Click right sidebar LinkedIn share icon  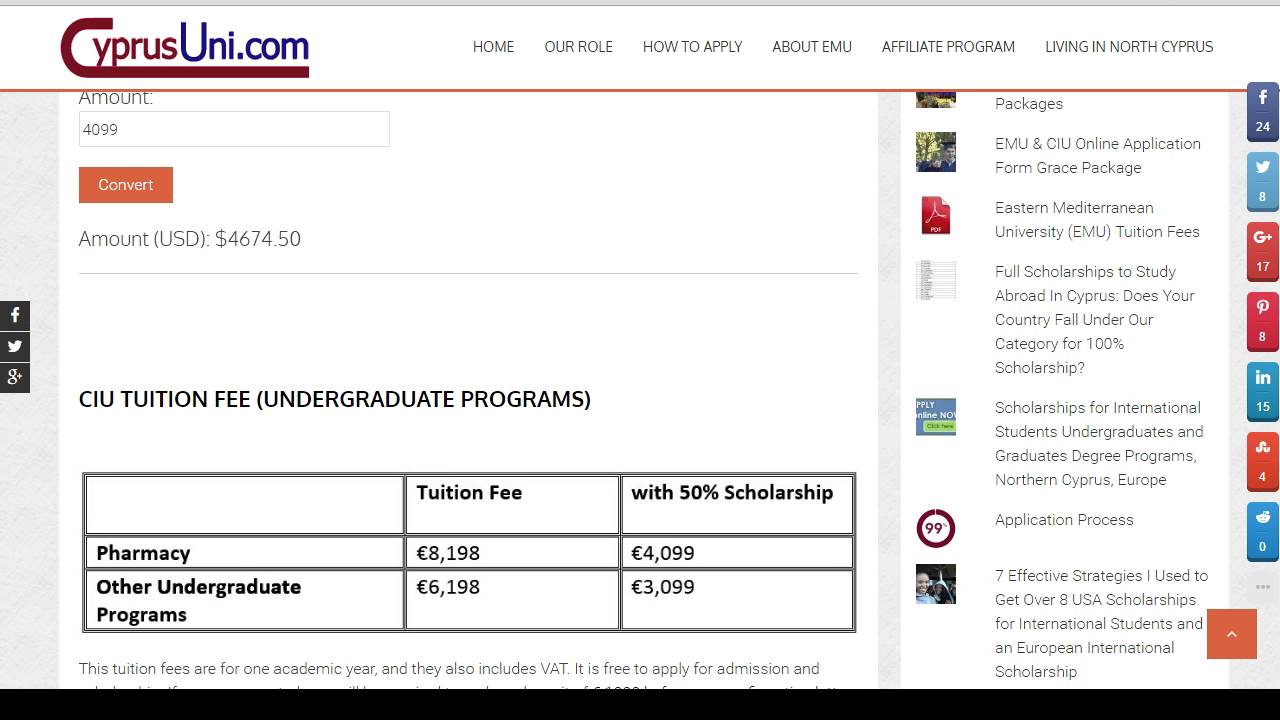click(x=1262, y=391)
